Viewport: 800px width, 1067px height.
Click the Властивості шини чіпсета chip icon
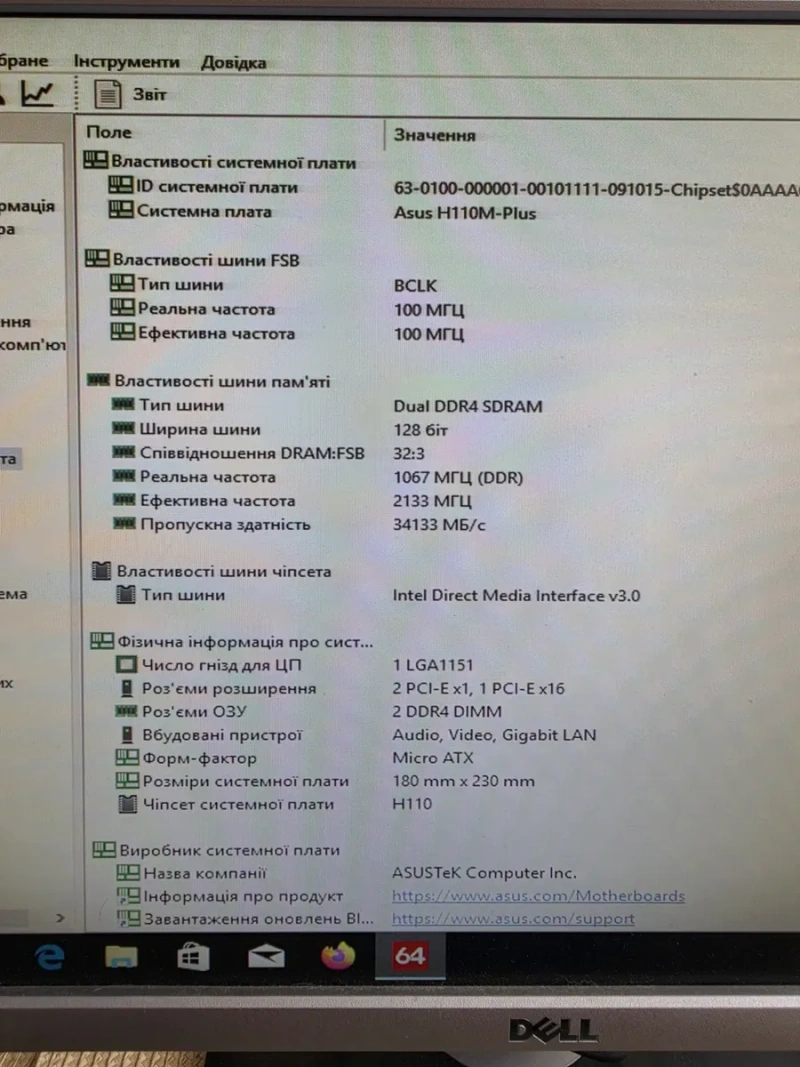(101, 570)
